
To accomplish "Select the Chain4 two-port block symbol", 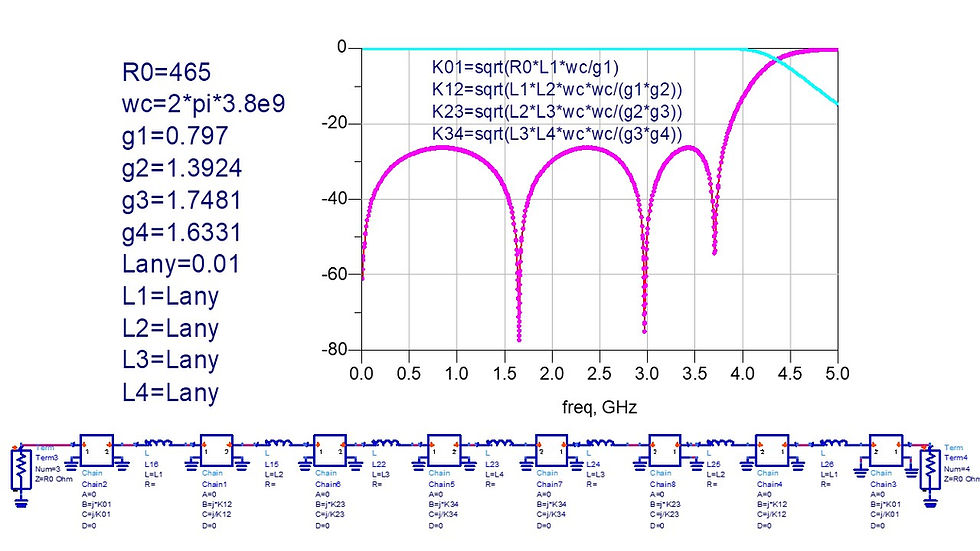I will (x=772, y=450).
